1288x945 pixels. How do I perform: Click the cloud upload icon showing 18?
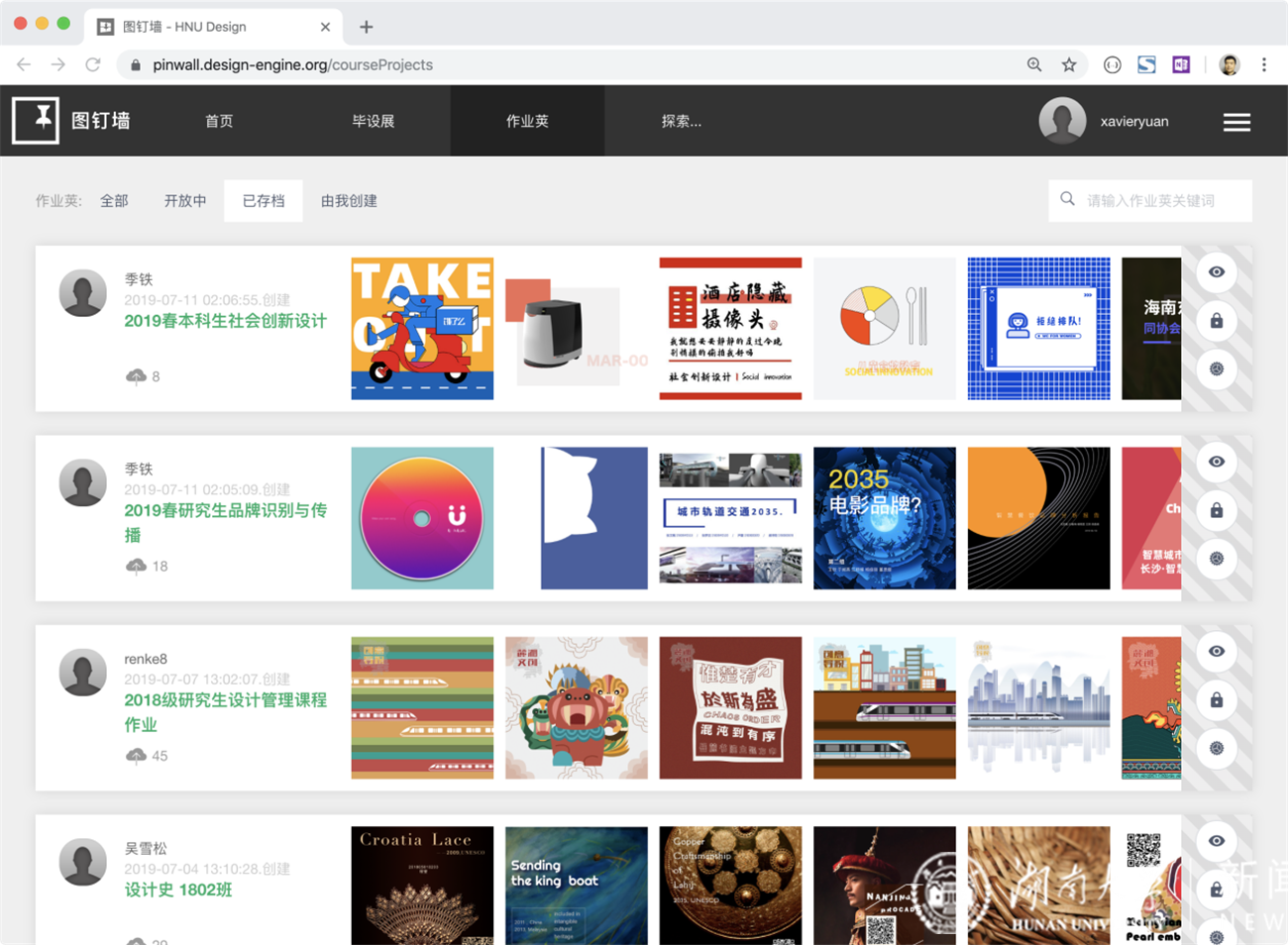point(137,566)
